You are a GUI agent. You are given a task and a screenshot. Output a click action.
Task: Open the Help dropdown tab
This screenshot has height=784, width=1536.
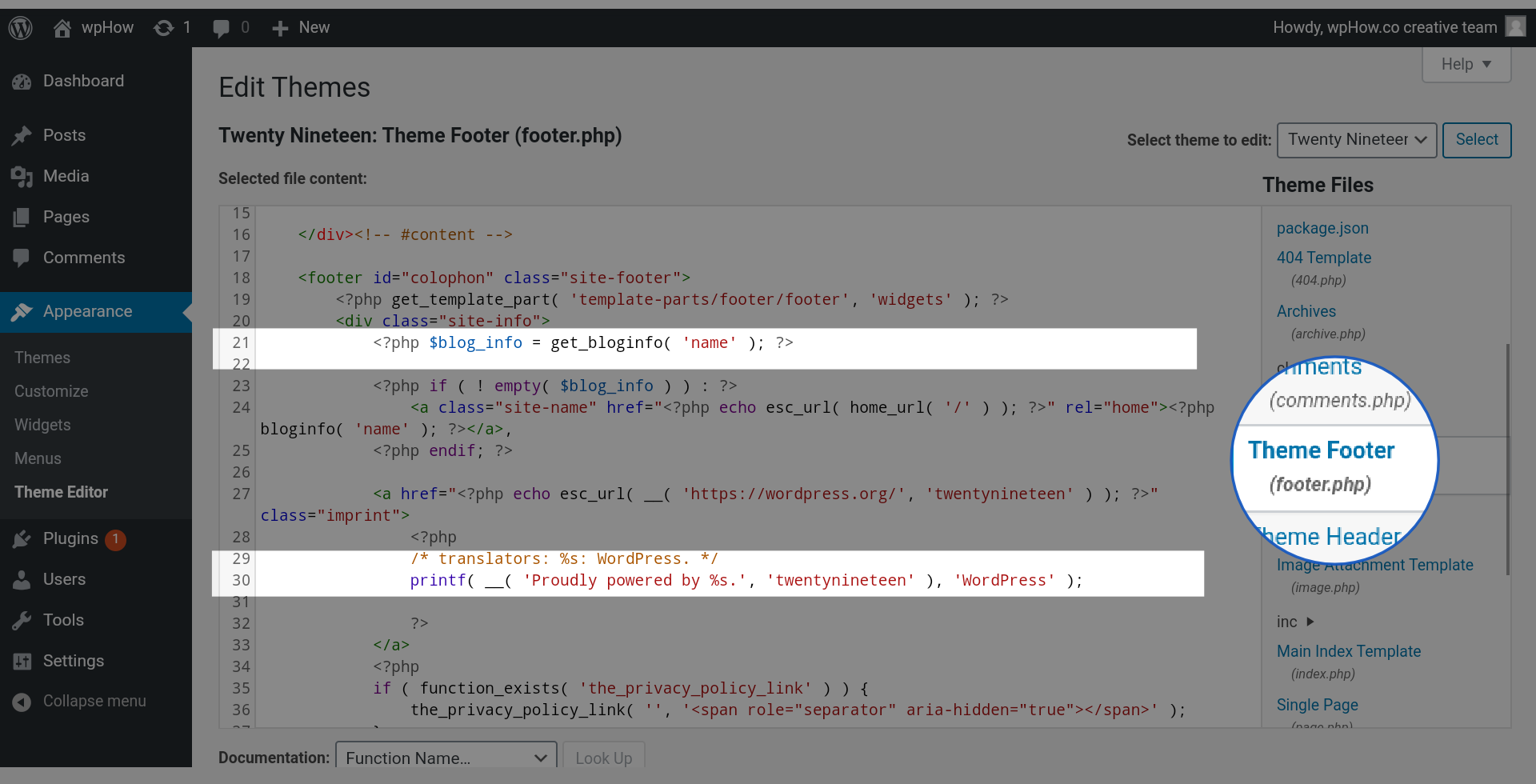pyautogui.click(x=1466, y=64)
